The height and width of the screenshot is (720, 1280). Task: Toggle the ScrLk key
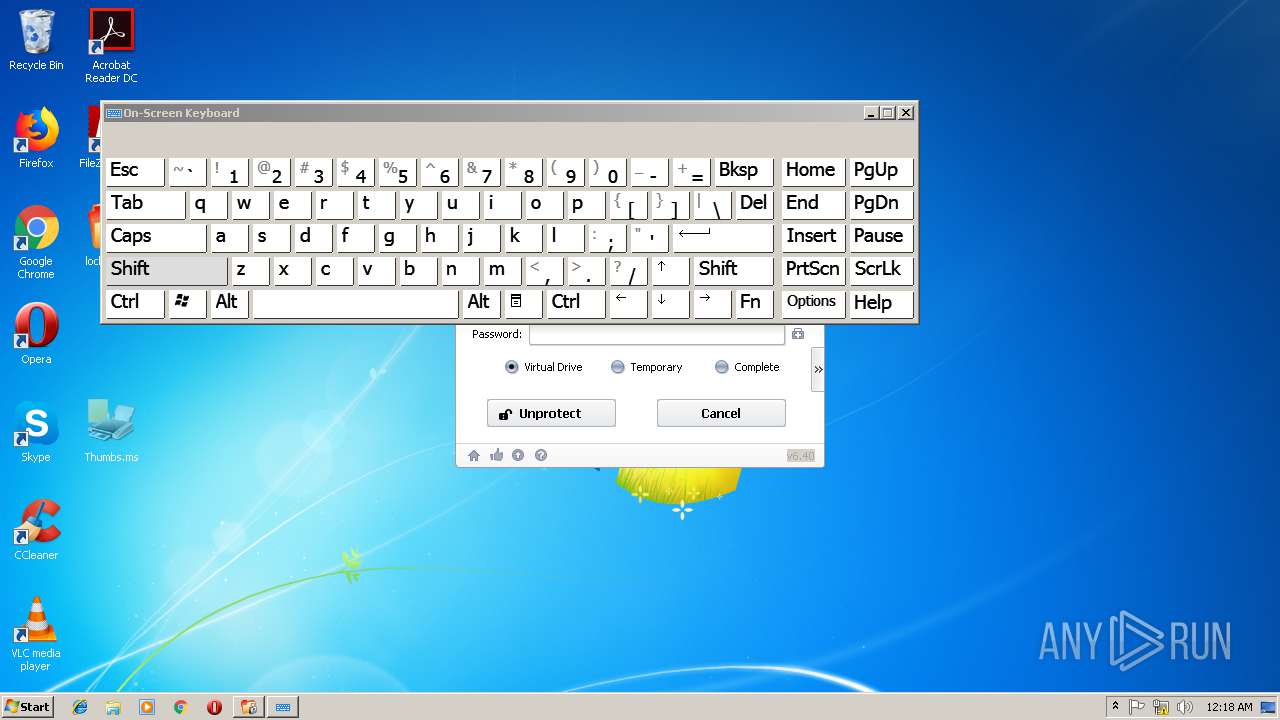click(x=880, y=270)
